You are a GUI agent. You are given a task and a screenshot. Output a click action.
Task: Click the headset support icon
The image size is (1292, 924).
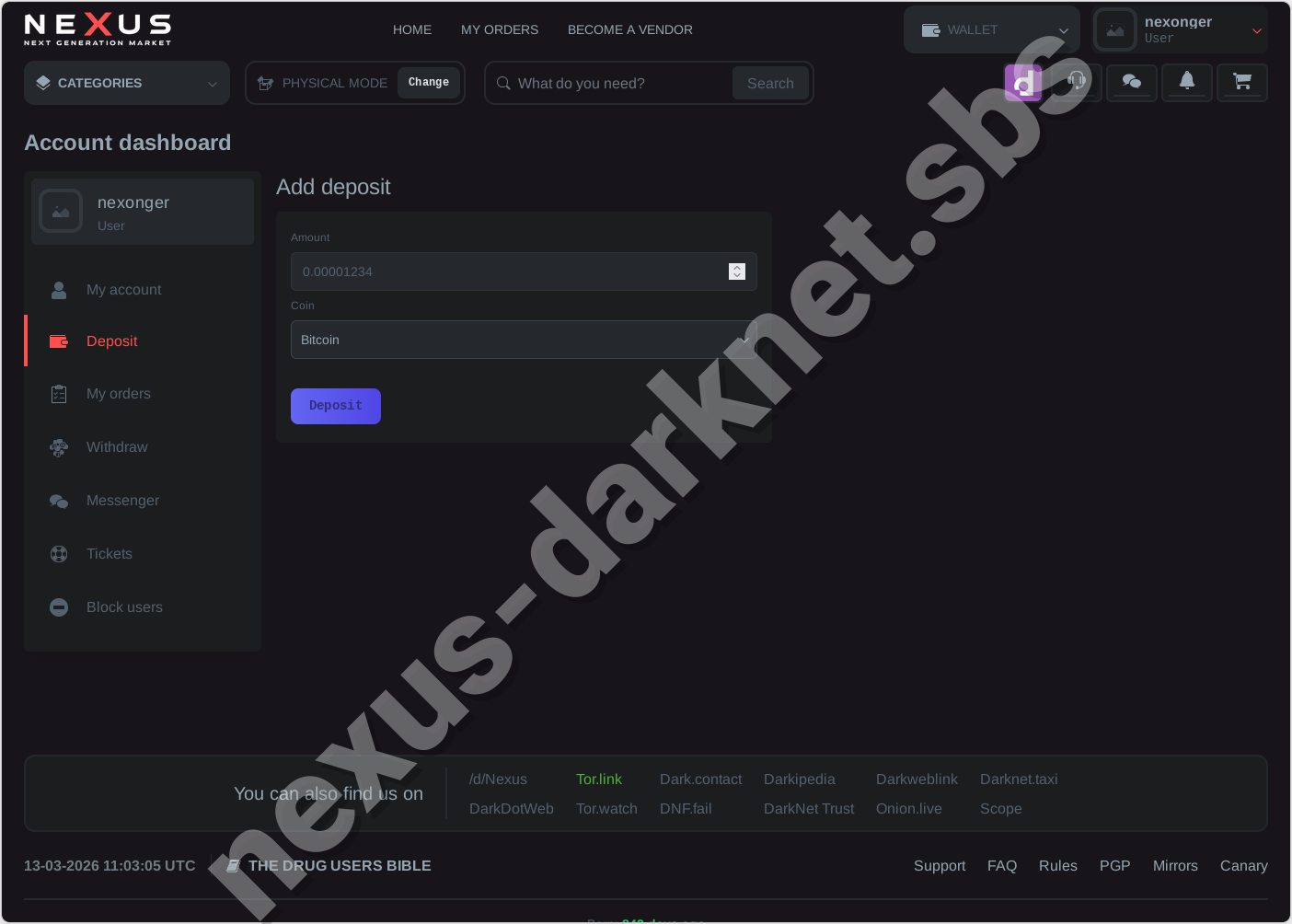1077,83
